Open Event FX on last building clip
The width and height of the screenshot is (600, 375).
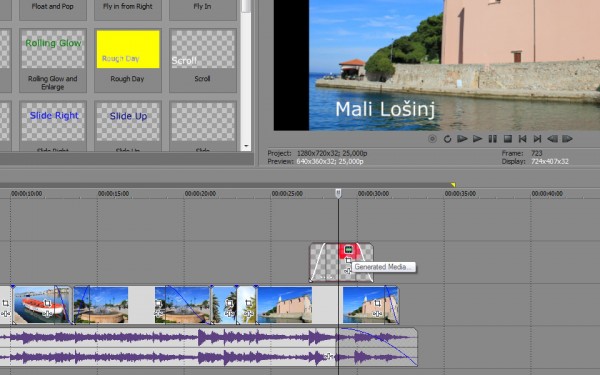(377, 314)
